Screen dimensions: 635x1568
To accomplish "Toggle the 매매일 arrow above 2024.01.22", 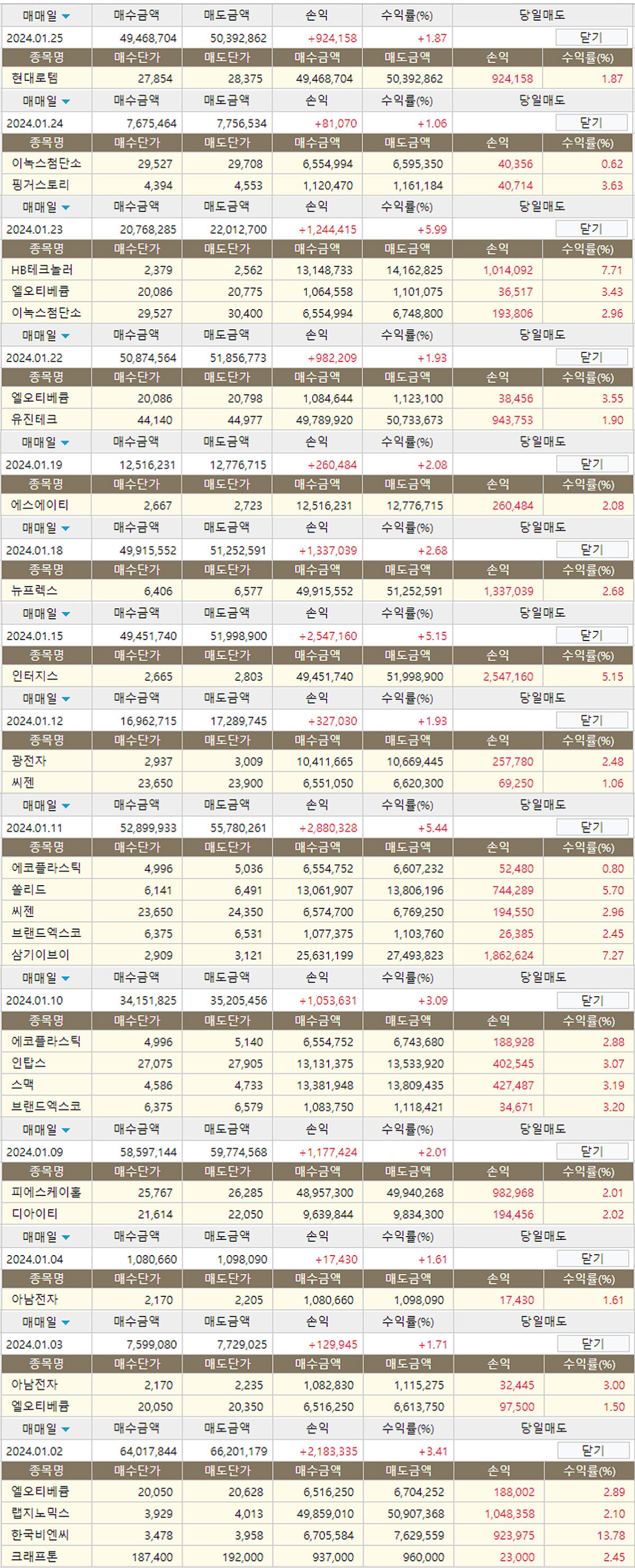I will pyautogui.click(x=66, y=336).
